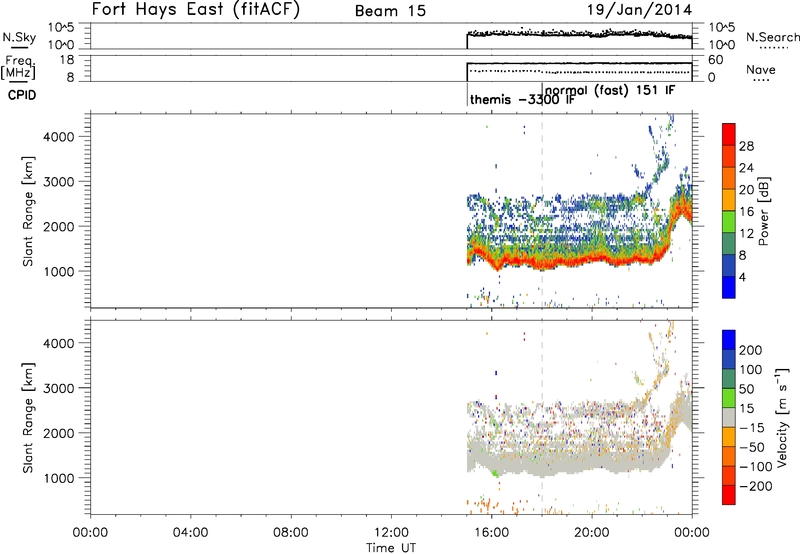Image resolution: width=800 pixels, height=554 pixels.
Task: Click the '18' tick on frequency axis
Action: (67, 60)
